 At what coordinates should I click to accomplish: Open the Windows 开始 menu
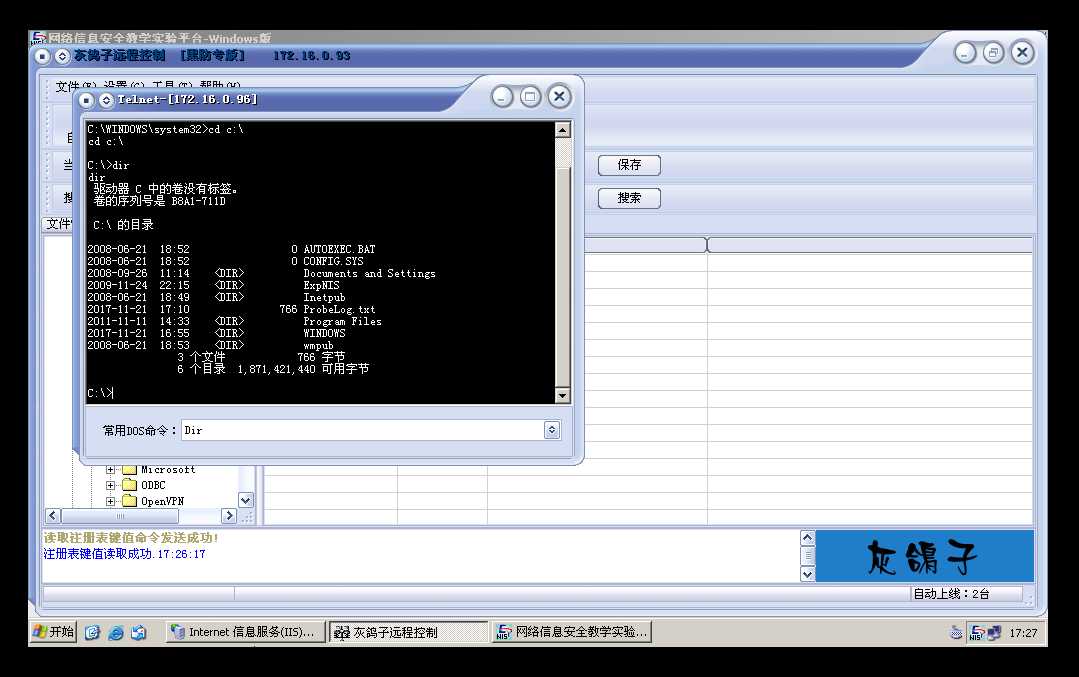(54, 632)
